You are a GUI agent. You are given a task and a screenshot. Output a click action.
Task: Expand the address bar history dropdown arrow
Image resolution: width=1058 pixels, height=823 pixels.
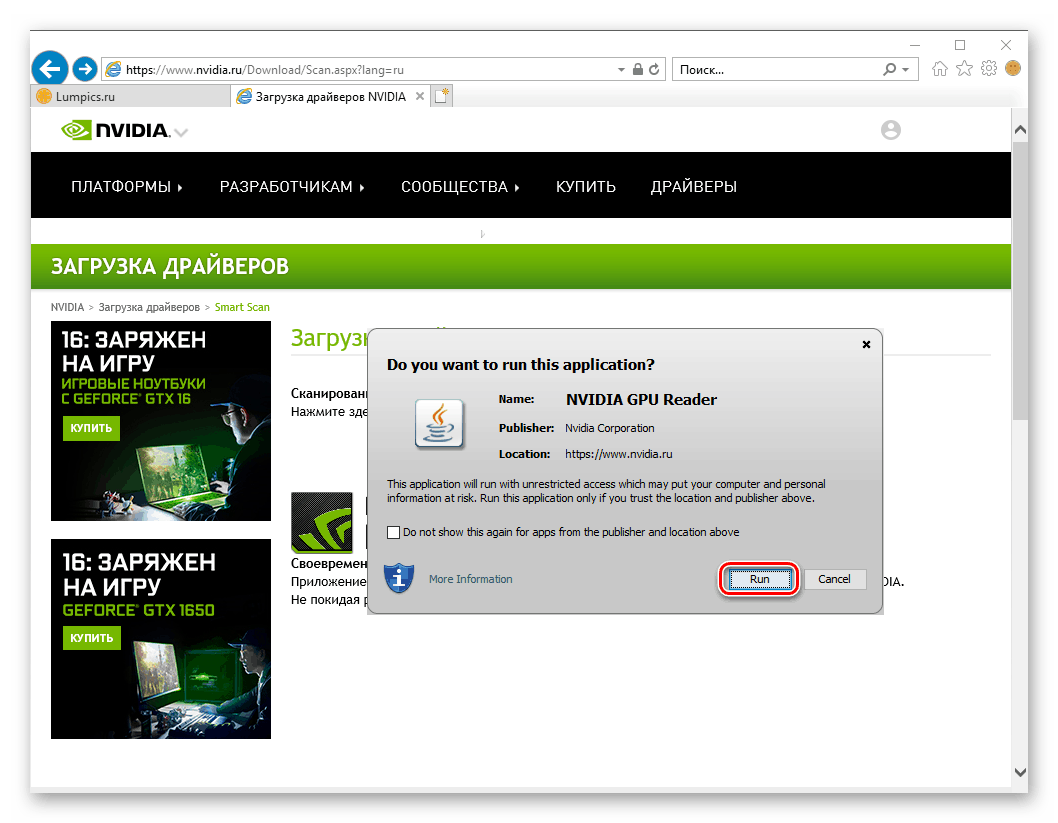pyautogui.click(x=621, y=69)
